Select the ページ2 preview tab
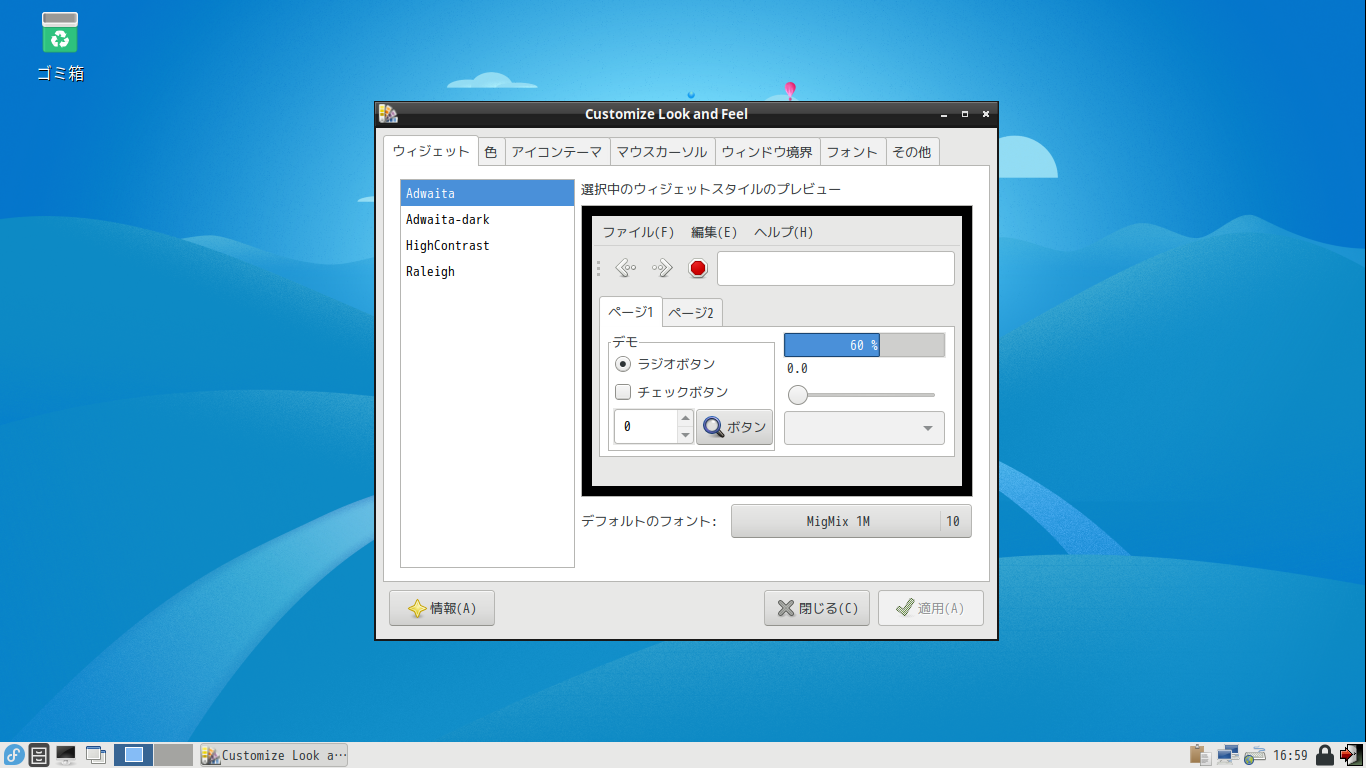This screenshot has width=1366, height=768. tap(691, 312)
